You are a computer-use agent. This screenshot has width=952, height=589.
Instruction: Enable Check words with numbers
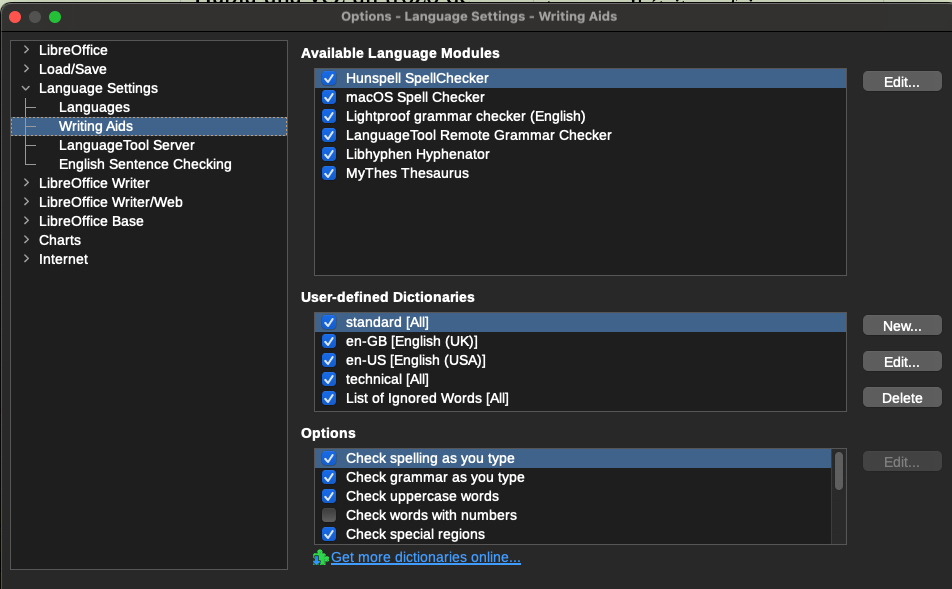[x=329, y=516]
